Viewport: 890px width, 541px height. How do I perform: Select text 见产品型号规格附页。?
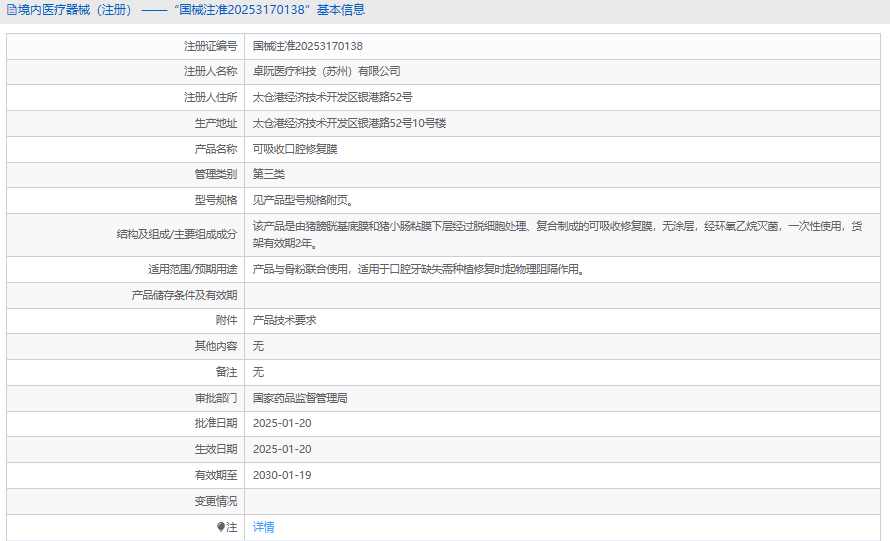point(305,200)
